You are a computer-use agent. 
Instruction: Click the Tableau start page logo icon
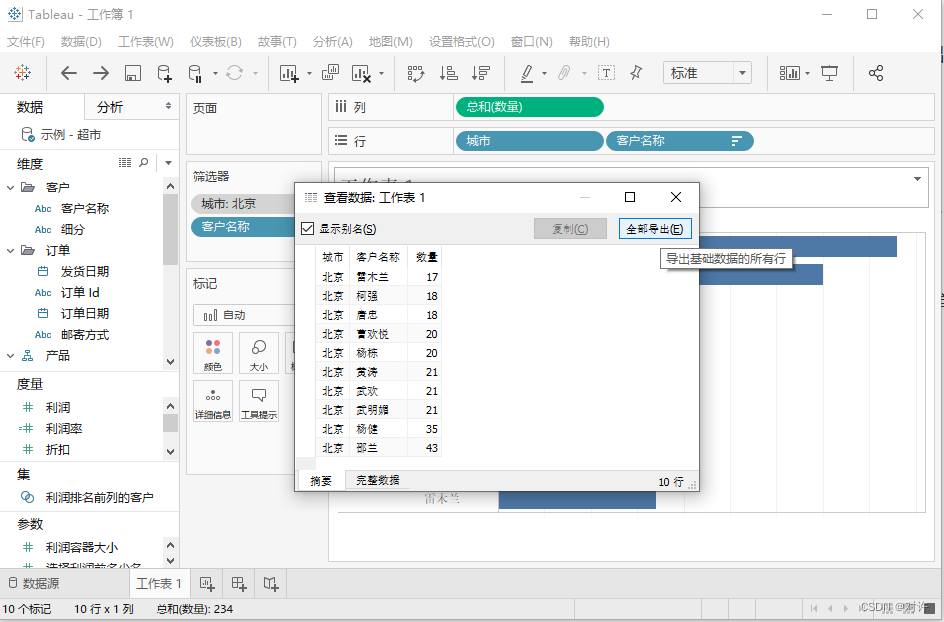click(22, 73)
